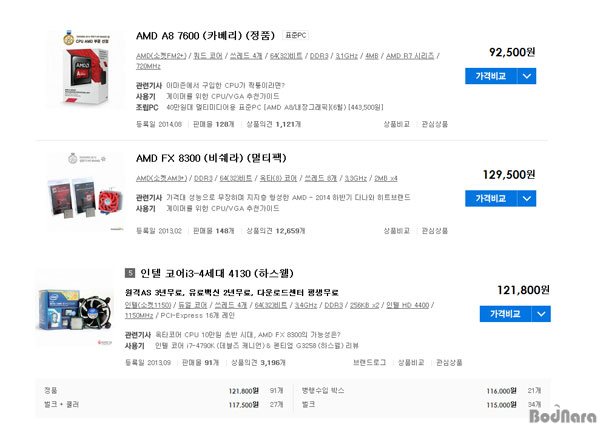Select the 병행수입 박스 116,000원 option
Image resolution: width=600 pixels, height=426 pixels.
click(421, 391)
